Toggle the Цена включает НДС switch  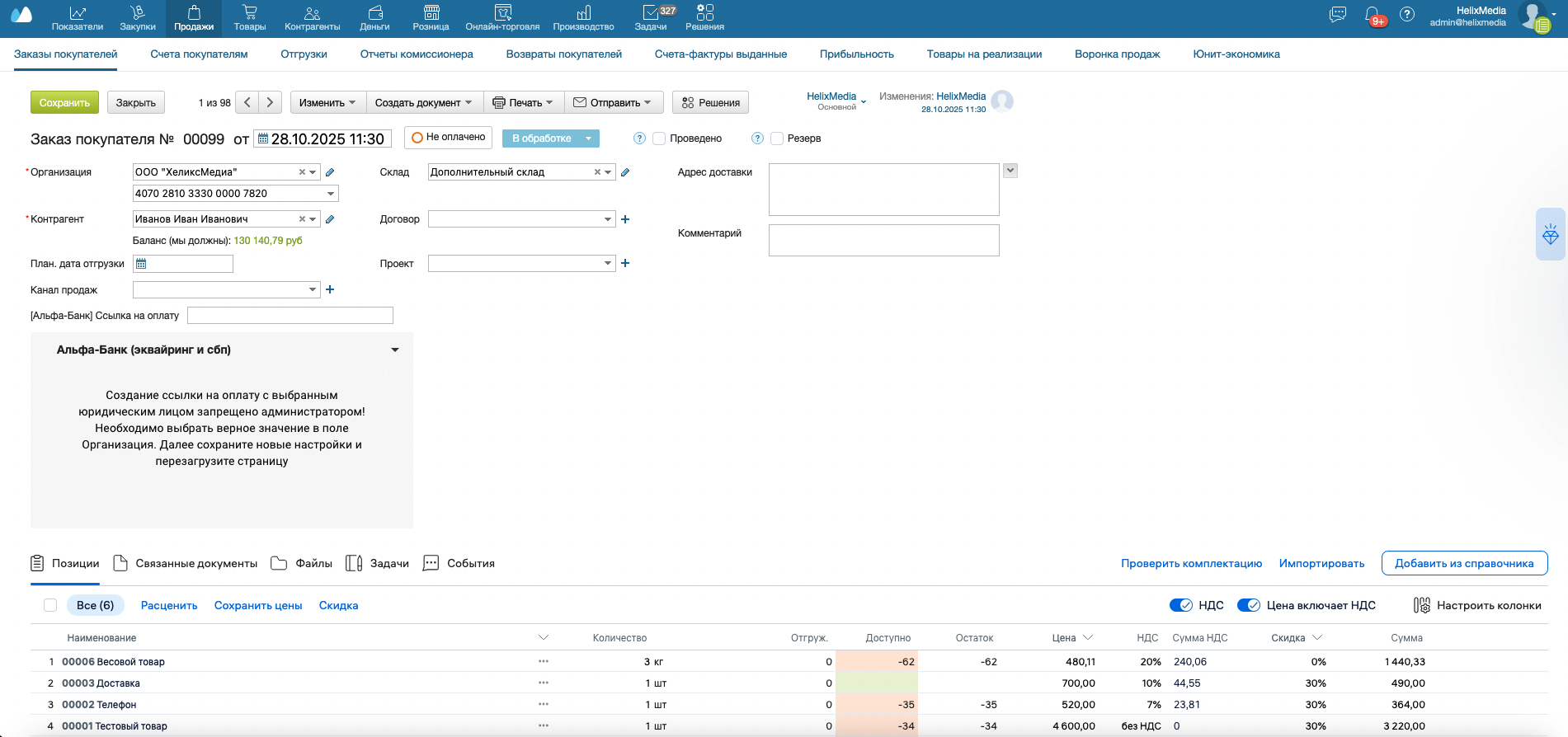[x=1249, y=605]
